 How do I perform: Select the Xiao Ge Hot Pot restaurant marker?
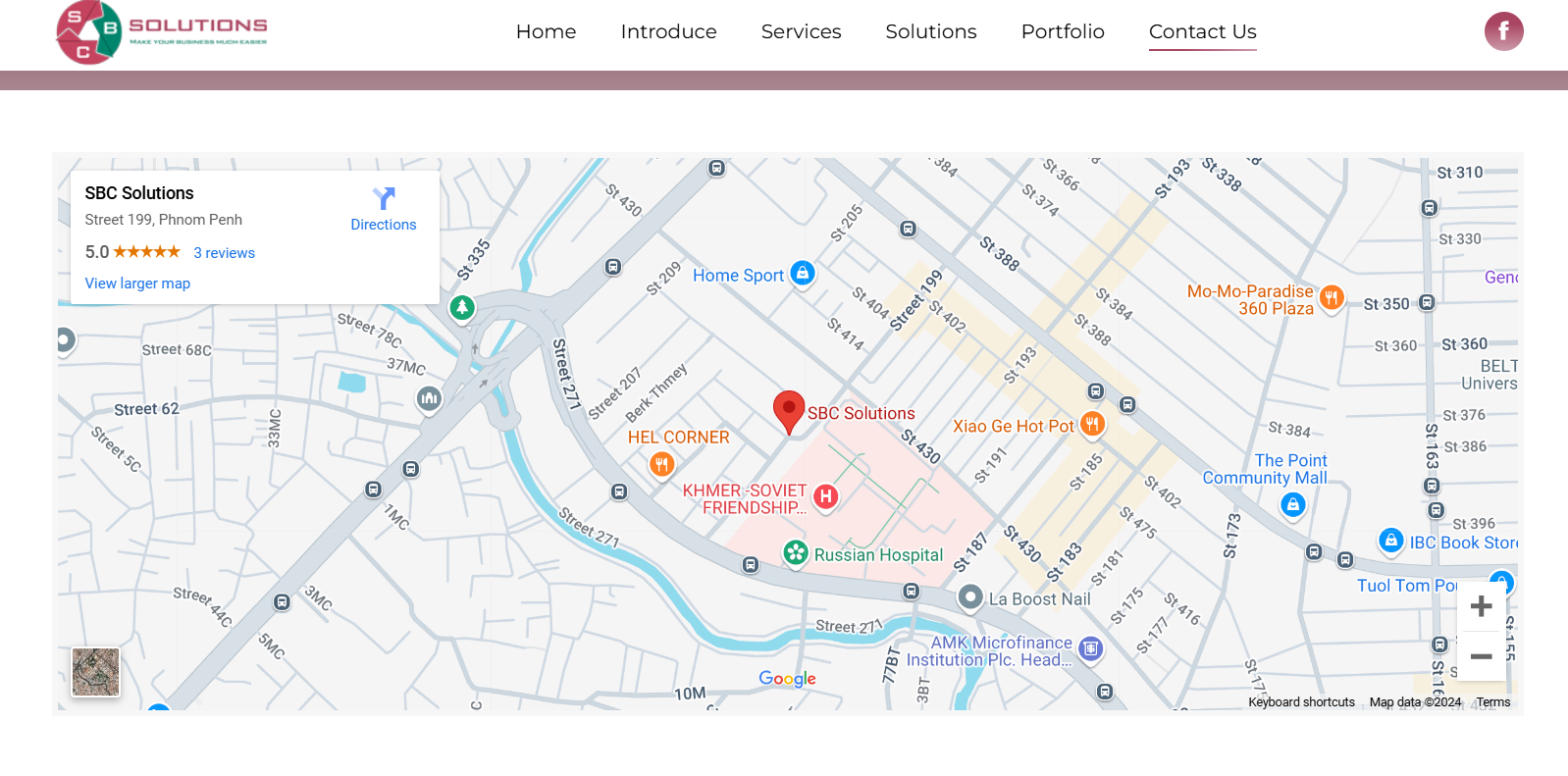(1092, 424)
